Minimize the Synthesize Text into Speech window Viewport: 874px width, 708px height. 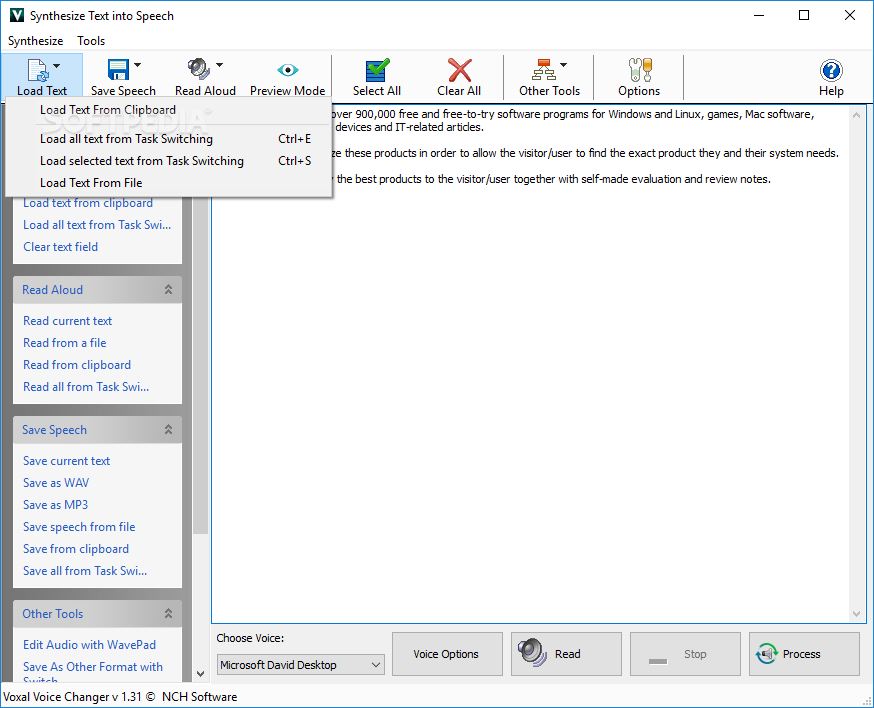pos(759,15)
